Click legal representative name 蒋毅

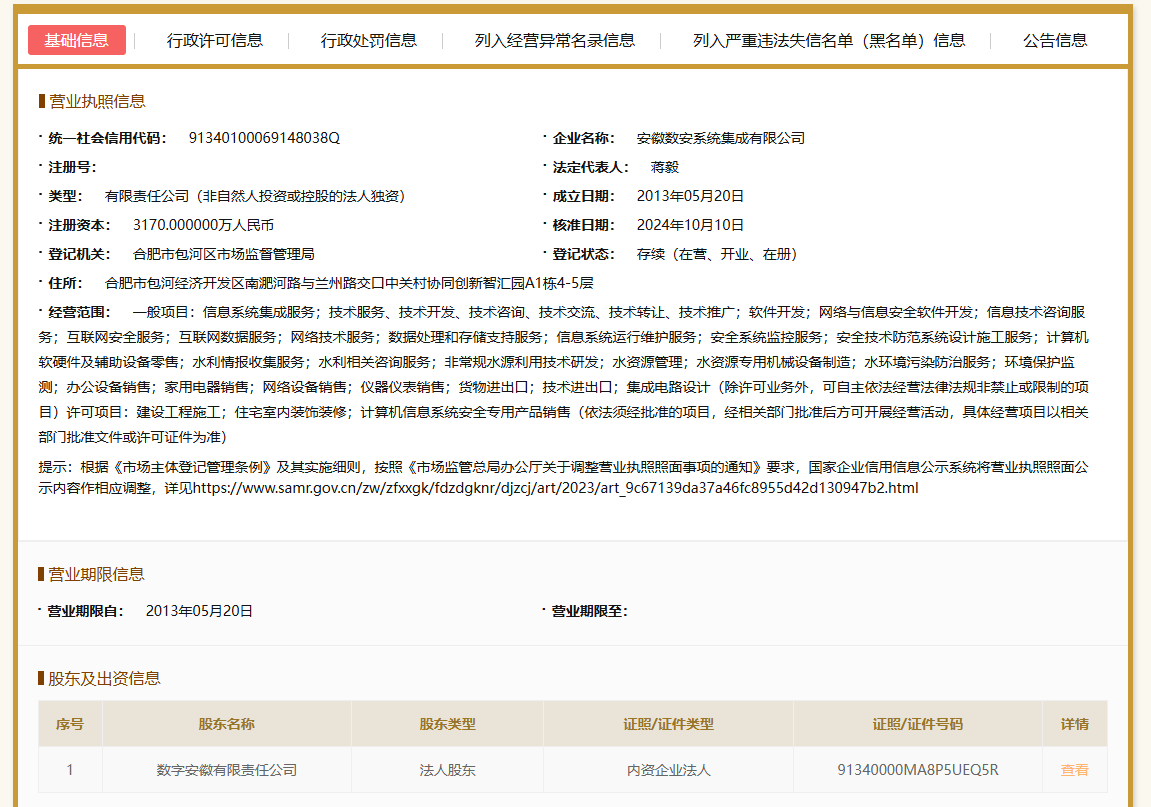tap(665, 167)
